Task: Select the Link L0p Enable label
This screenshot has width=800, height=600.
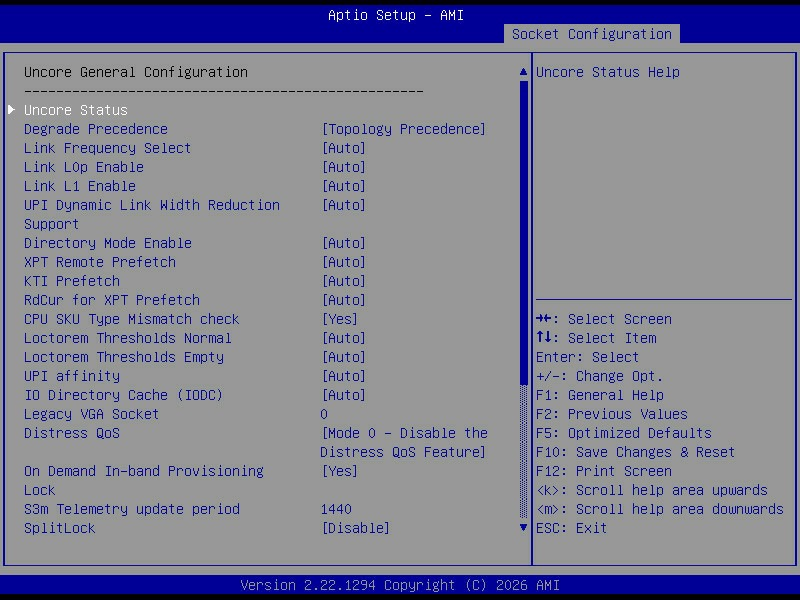Action: pyautogui.click(x=84, y=167)
